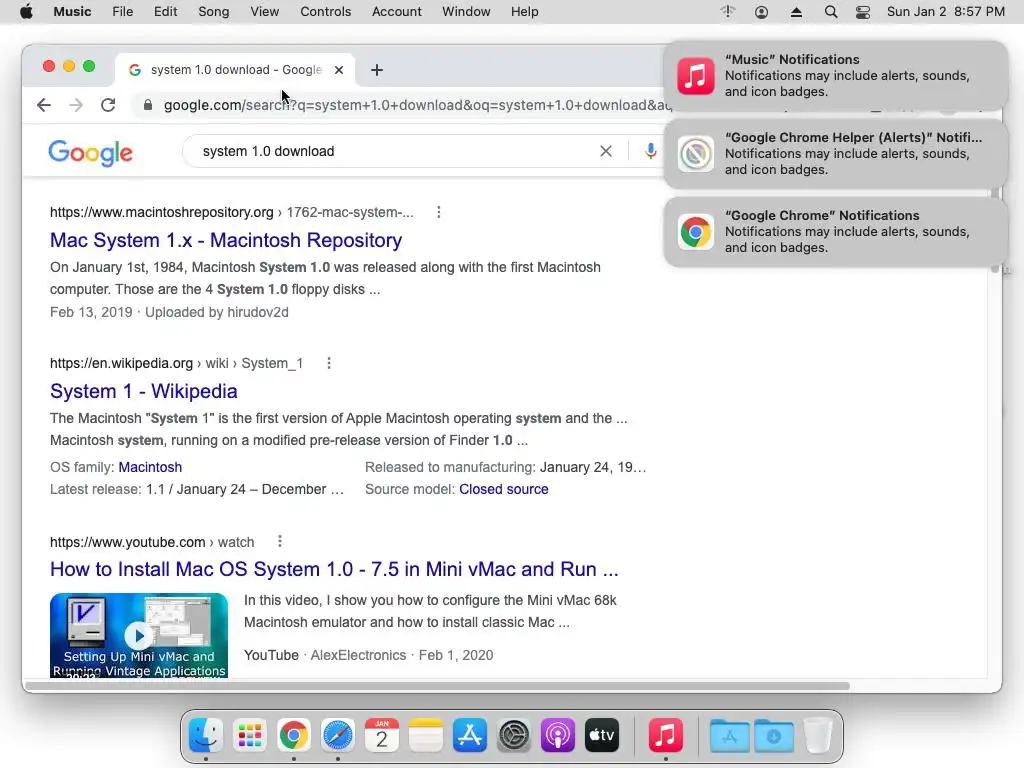This screenshot has width=1024, height=768.
Task: Open Music from the Dock
Action: point(665,735)
